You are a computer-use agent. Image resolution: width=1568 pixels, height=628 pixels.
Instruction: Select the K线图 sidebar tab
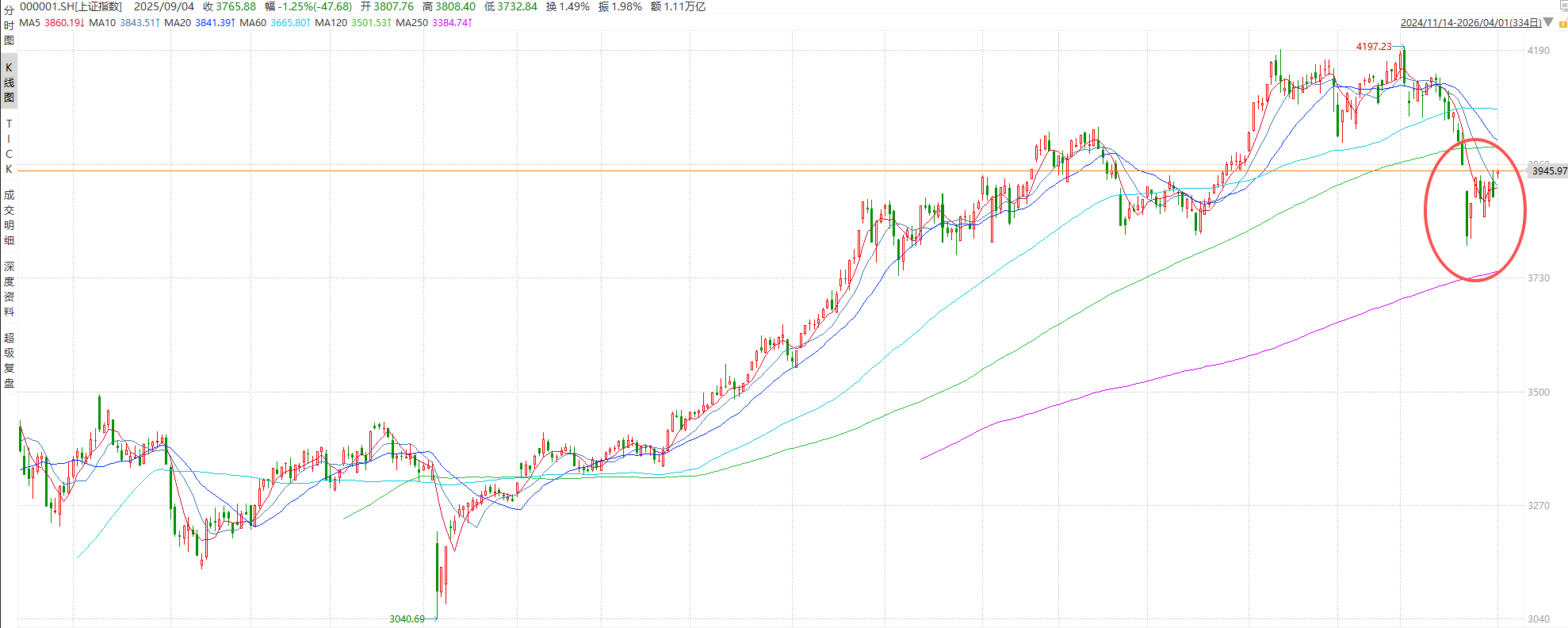click(9, 82)
